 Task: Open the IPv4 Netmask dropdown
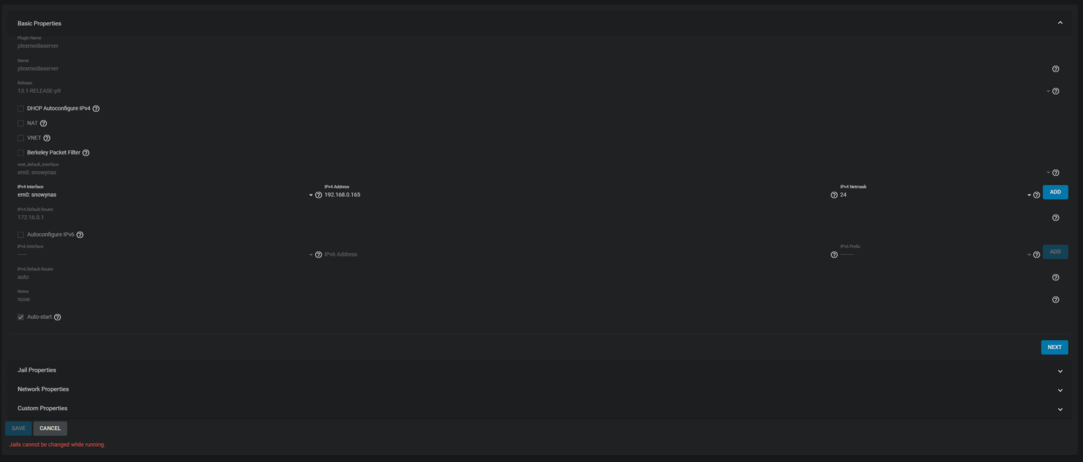pyautogui.click(x=936, y=195)
